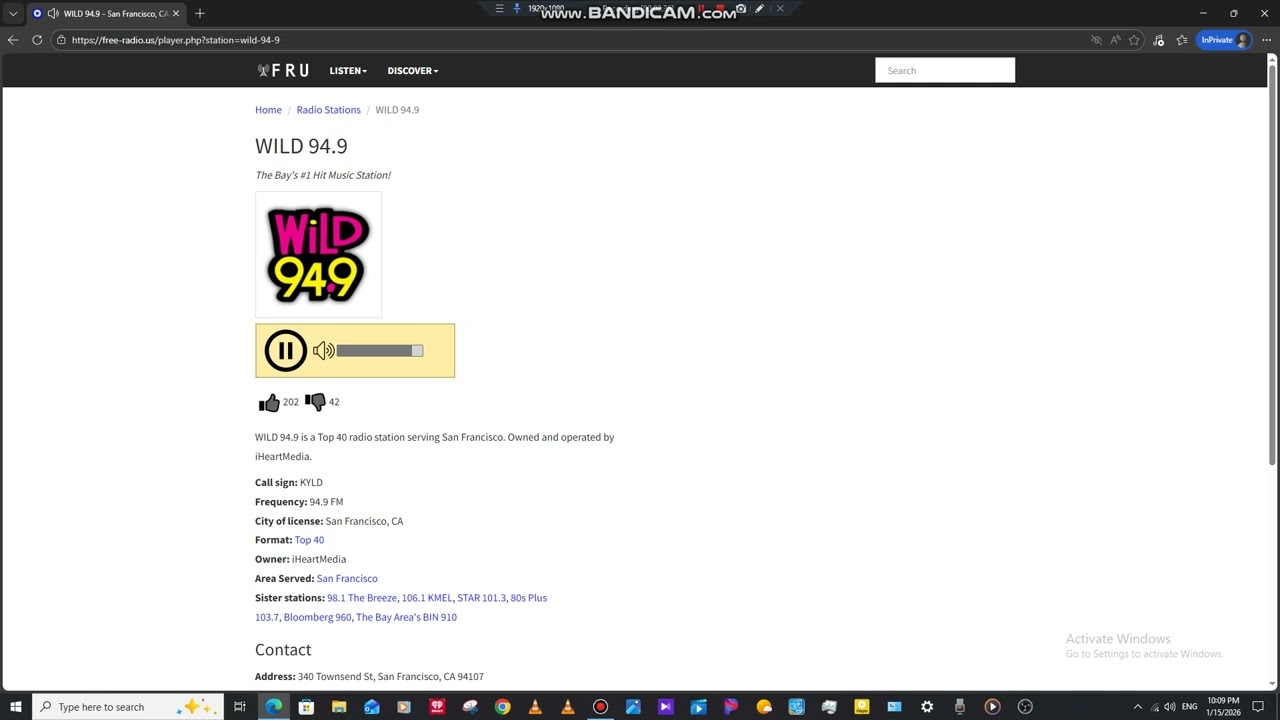Open the media control music-note icon
Screen dimensions: 1280x720
[1159, 40]
